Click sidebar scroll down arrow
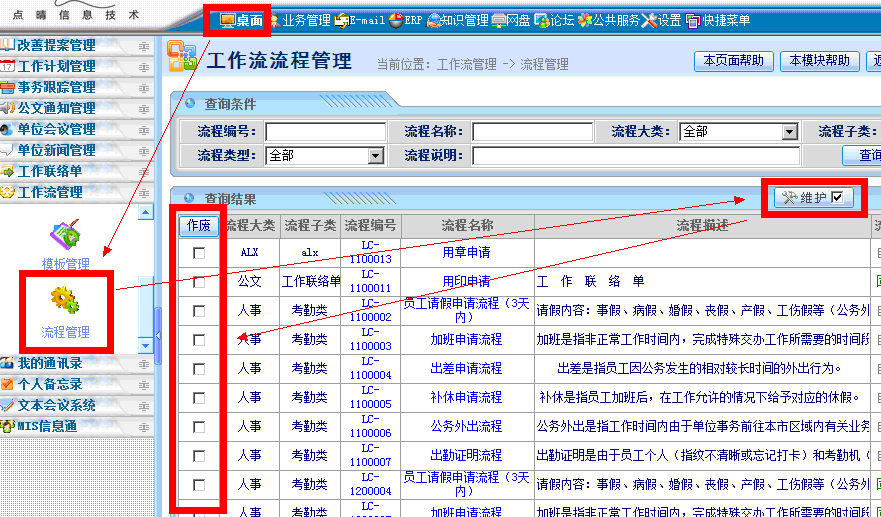Screen dimensions: 881x517 point(145,345)
